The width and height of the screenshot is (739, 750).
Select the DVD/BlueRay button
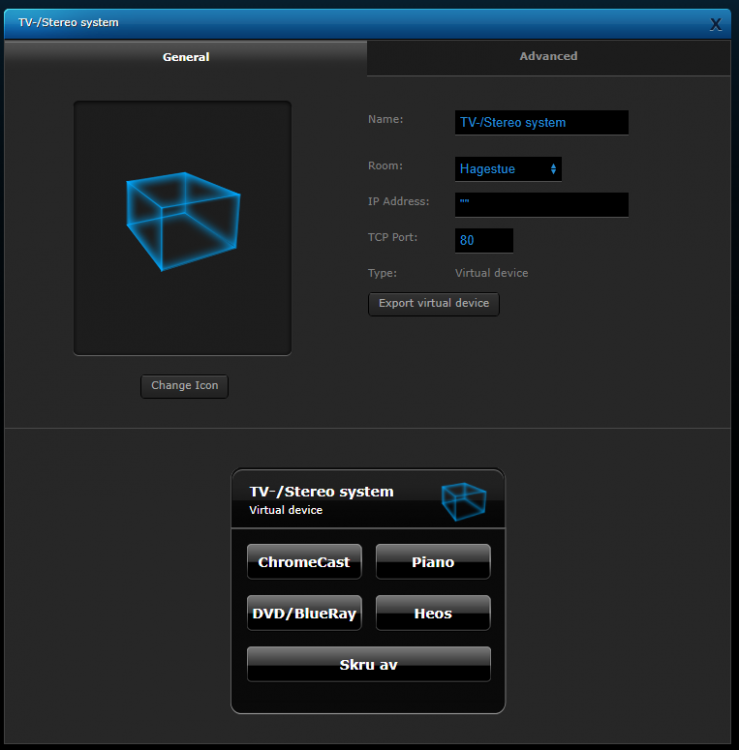(x=304, y=614)
